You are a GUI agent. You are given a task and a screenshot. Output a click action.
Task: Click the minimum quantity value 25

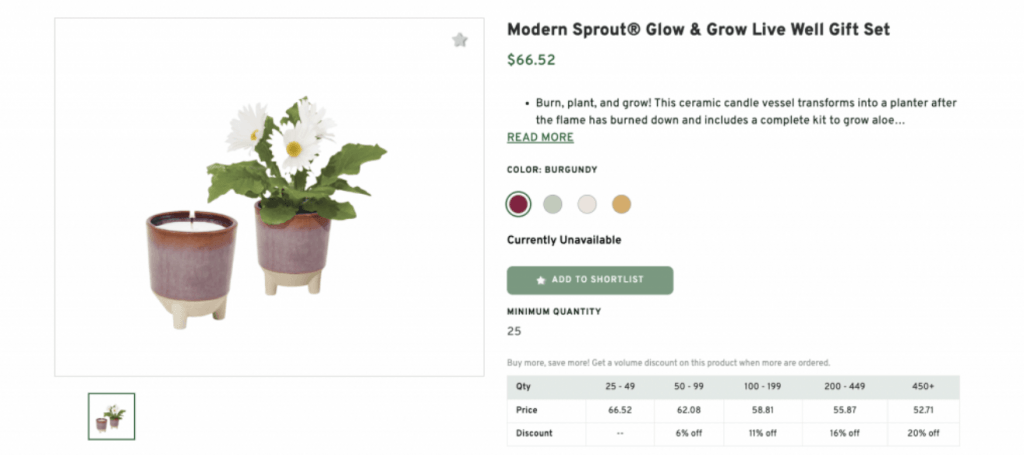pos(514,331)
